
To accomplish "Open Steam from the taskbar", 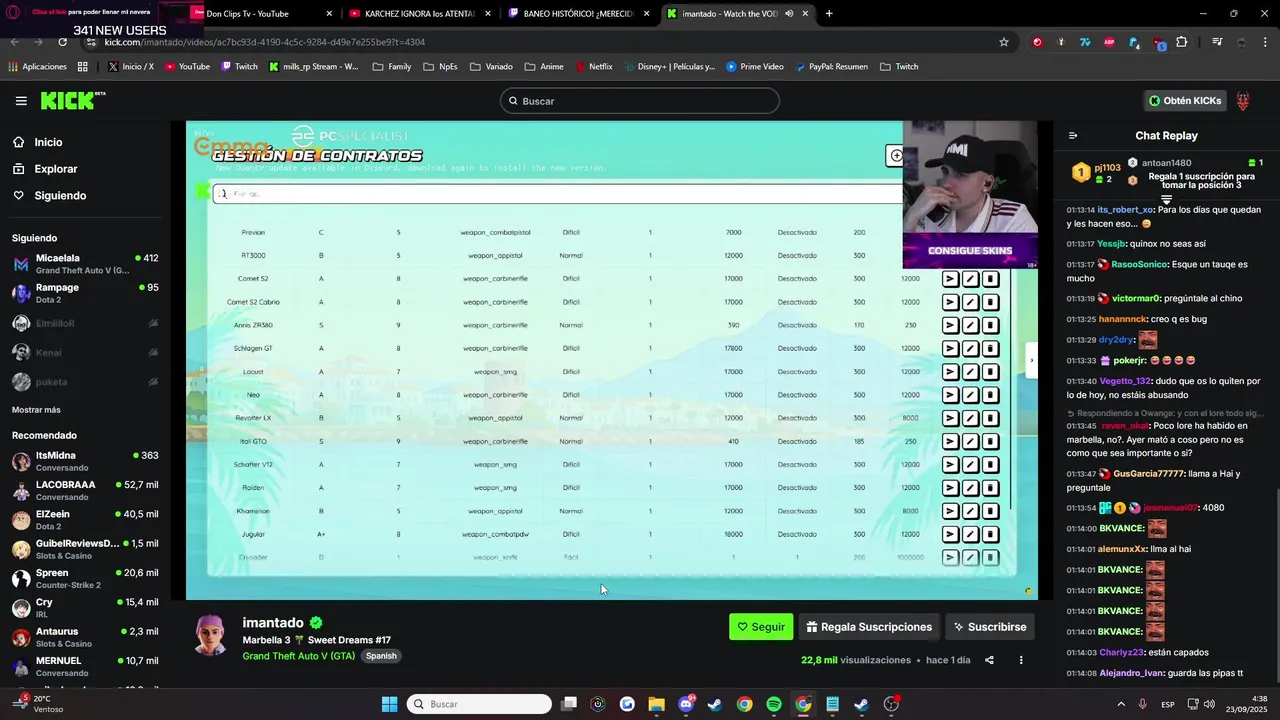I will (715, 704).
